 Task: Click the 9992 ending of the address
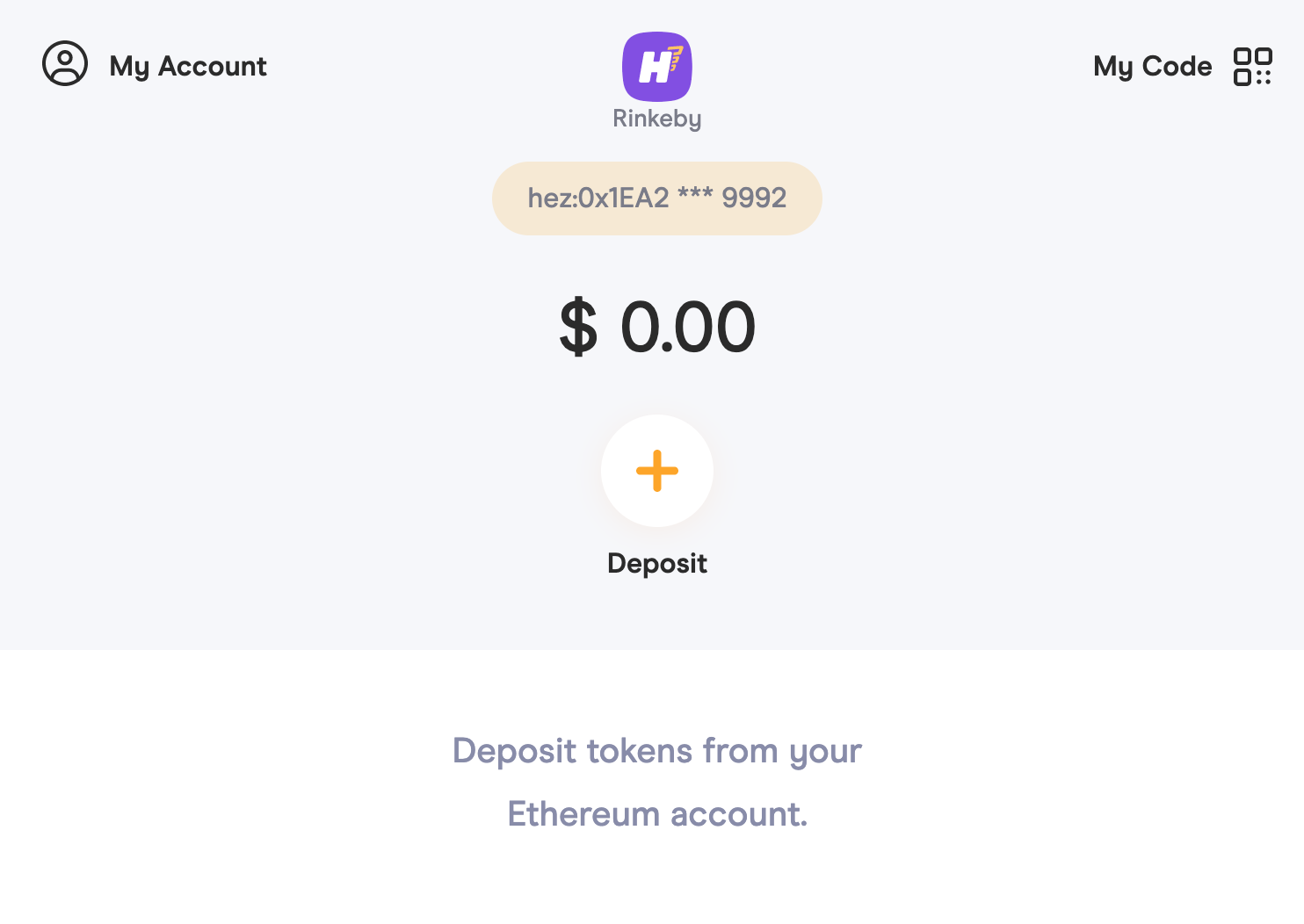click(x=754, y=199)
